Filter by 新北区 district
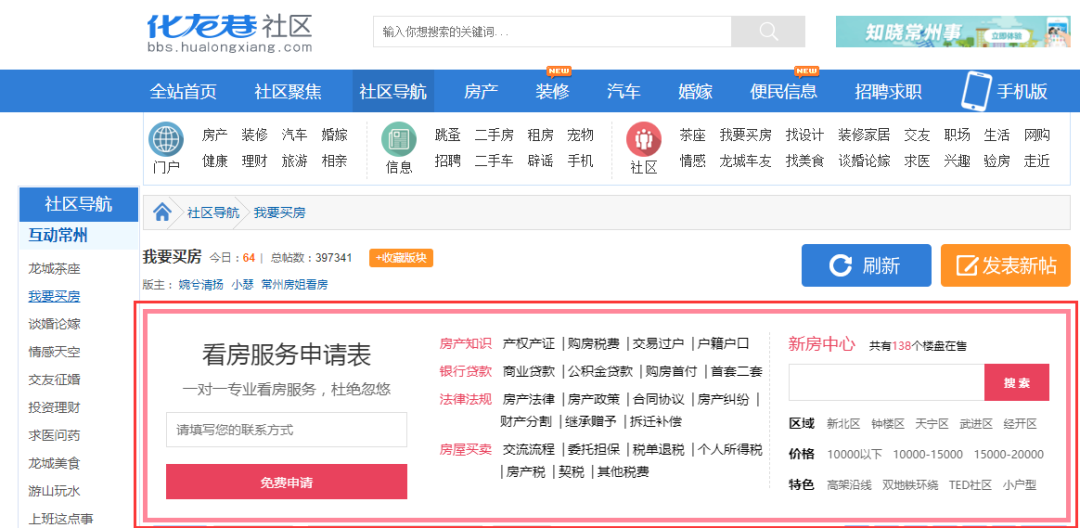This screenshot has width=1080, height=528. (x=843, y=423)
